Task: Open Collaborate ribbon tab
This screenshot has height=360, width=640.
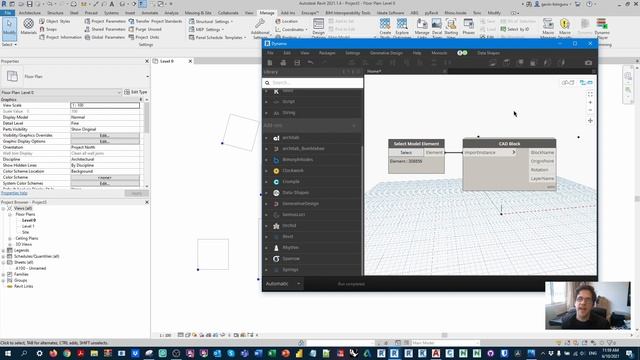Action: [228, 13]
